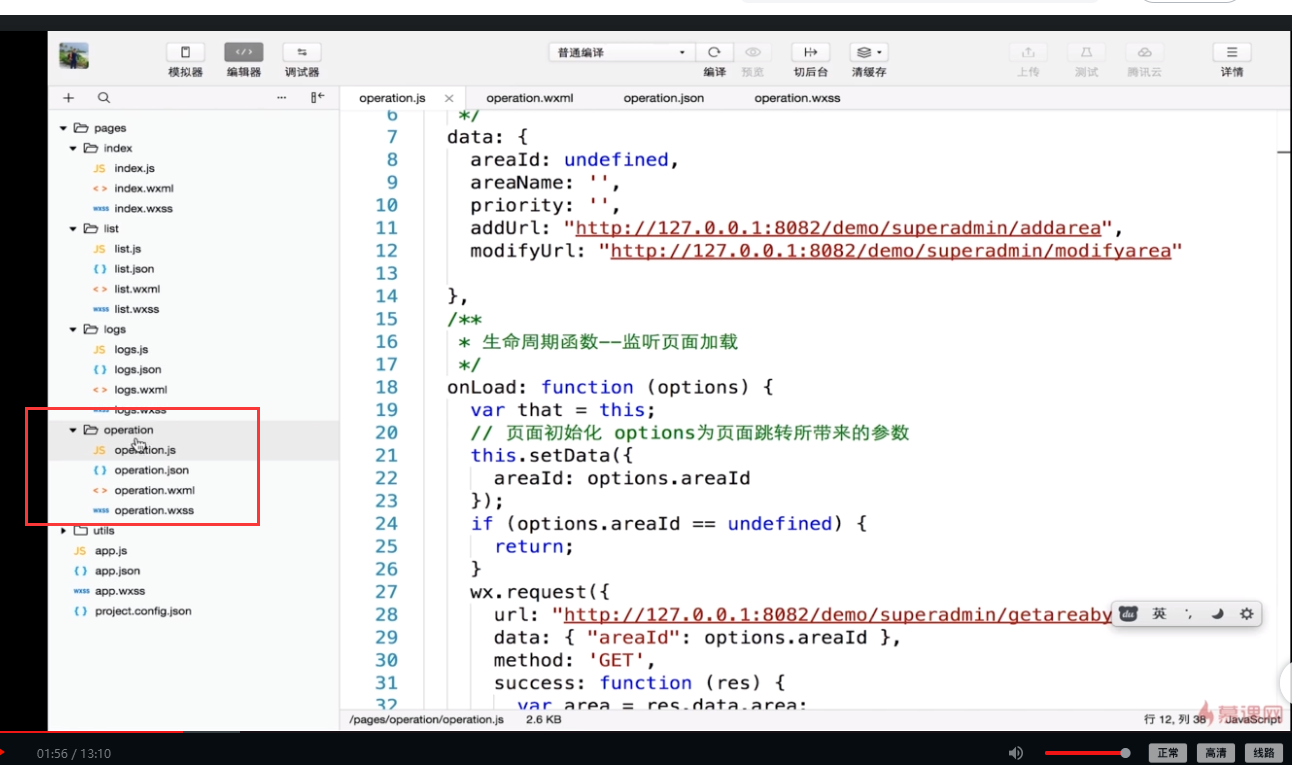
Task: Open list.js in the file tree
Action: [x=127, y=249]
